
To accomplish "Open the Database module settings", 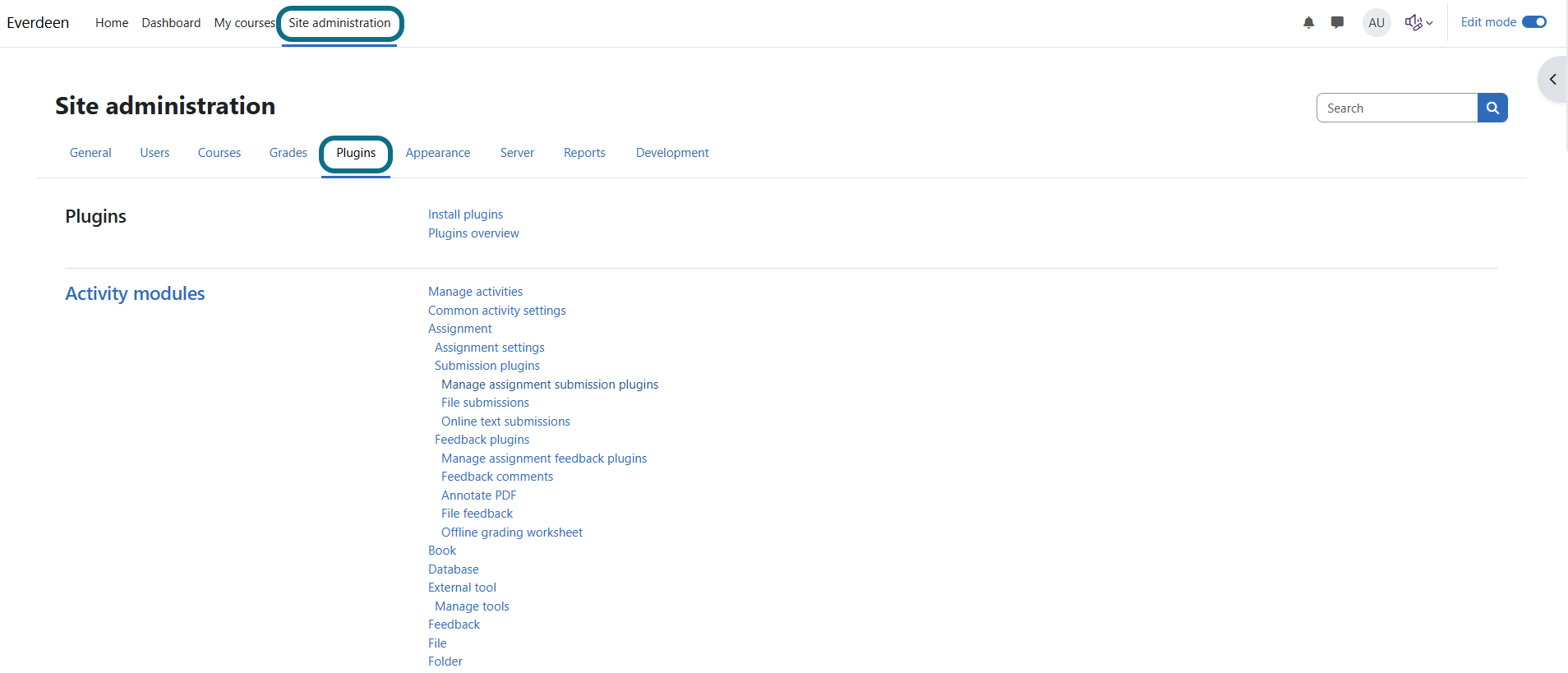I will [454, 569].
